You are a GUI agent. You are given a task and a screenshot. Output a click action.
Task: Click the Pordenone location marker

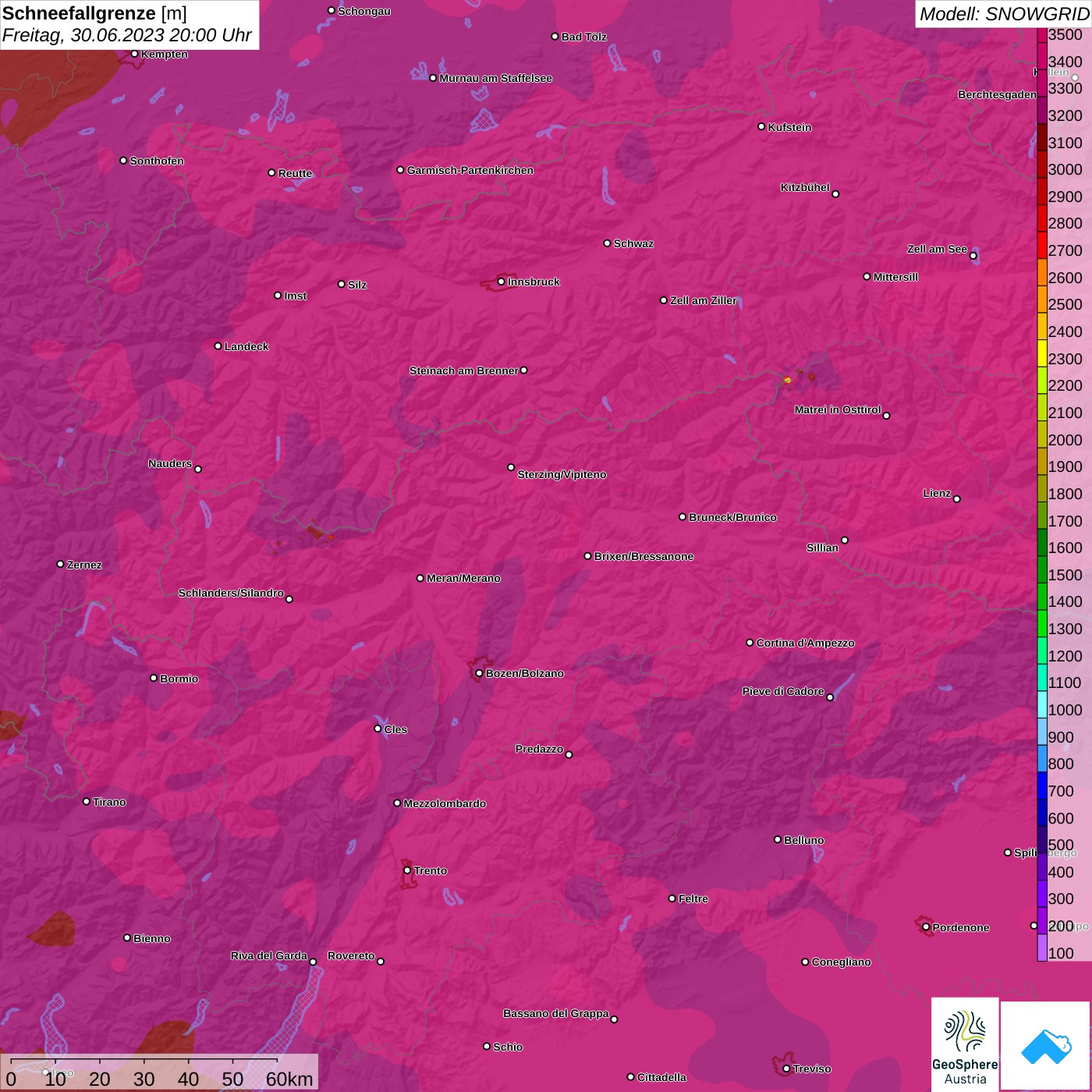coord(926,927)
